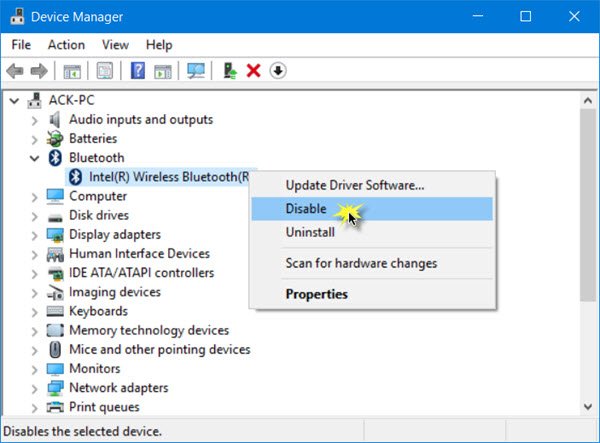The height and width of the screenshot is (443, 600).
Task: Click the Forward arrow toolbar icon
Action: (x=39, y=71)
